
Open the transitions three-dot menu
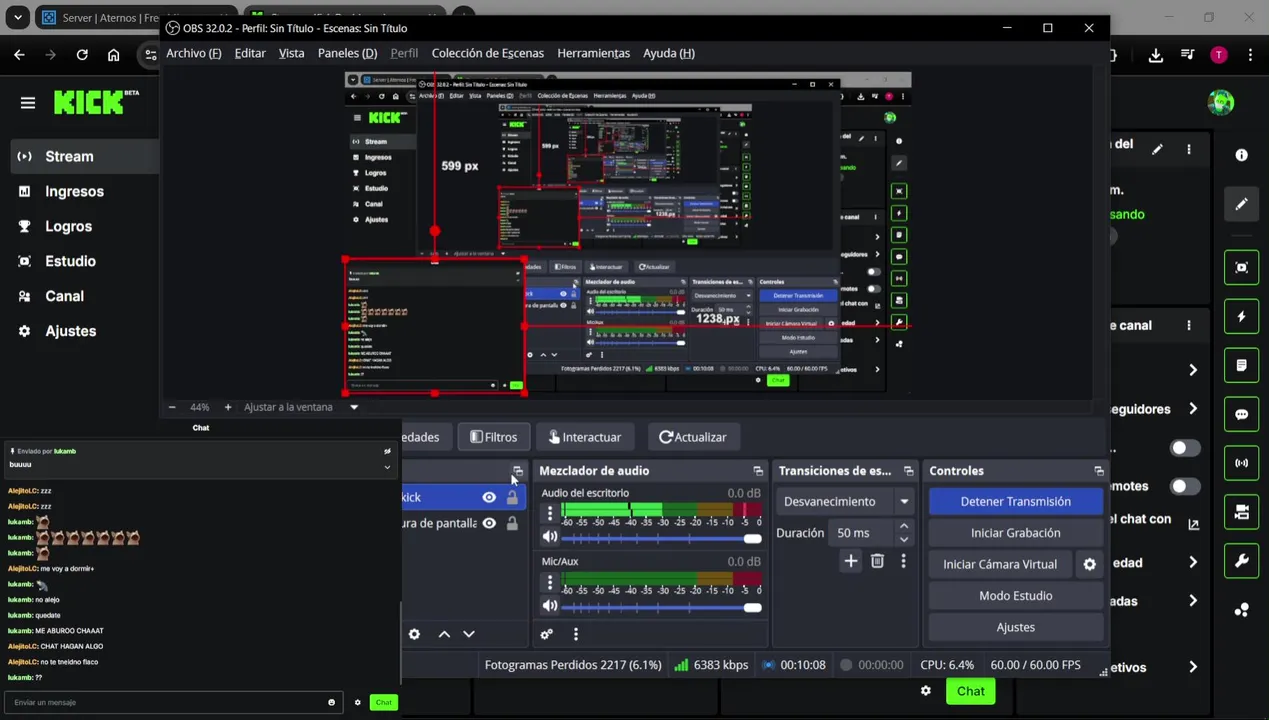click(x=903, y=561)
